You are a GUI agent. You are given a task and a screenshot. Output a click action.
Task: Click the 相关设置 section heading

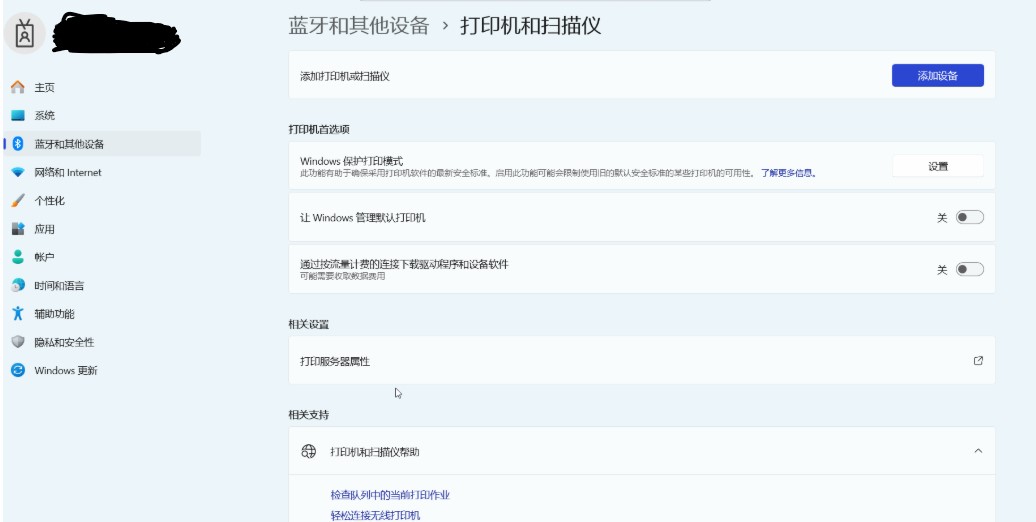(x=309, y=324)
